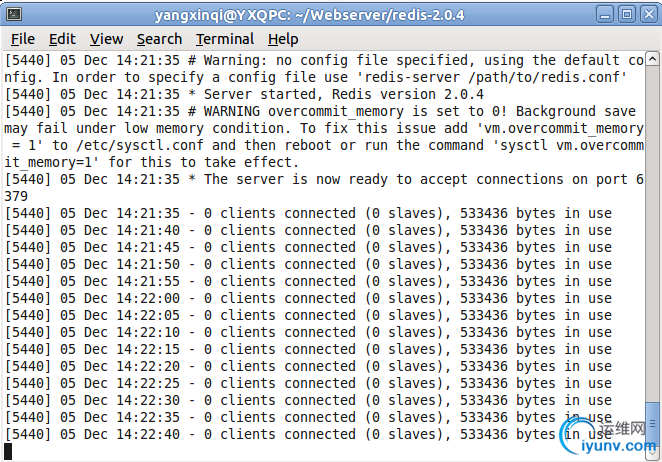The height and width of the screenshot is (462, 662).
Task: Open the View menu
Action: pos(106,39)
